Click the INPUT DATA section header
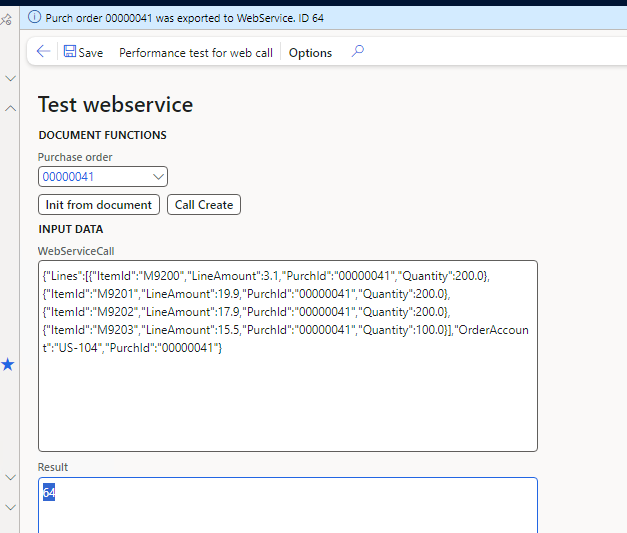 point(71,229)
